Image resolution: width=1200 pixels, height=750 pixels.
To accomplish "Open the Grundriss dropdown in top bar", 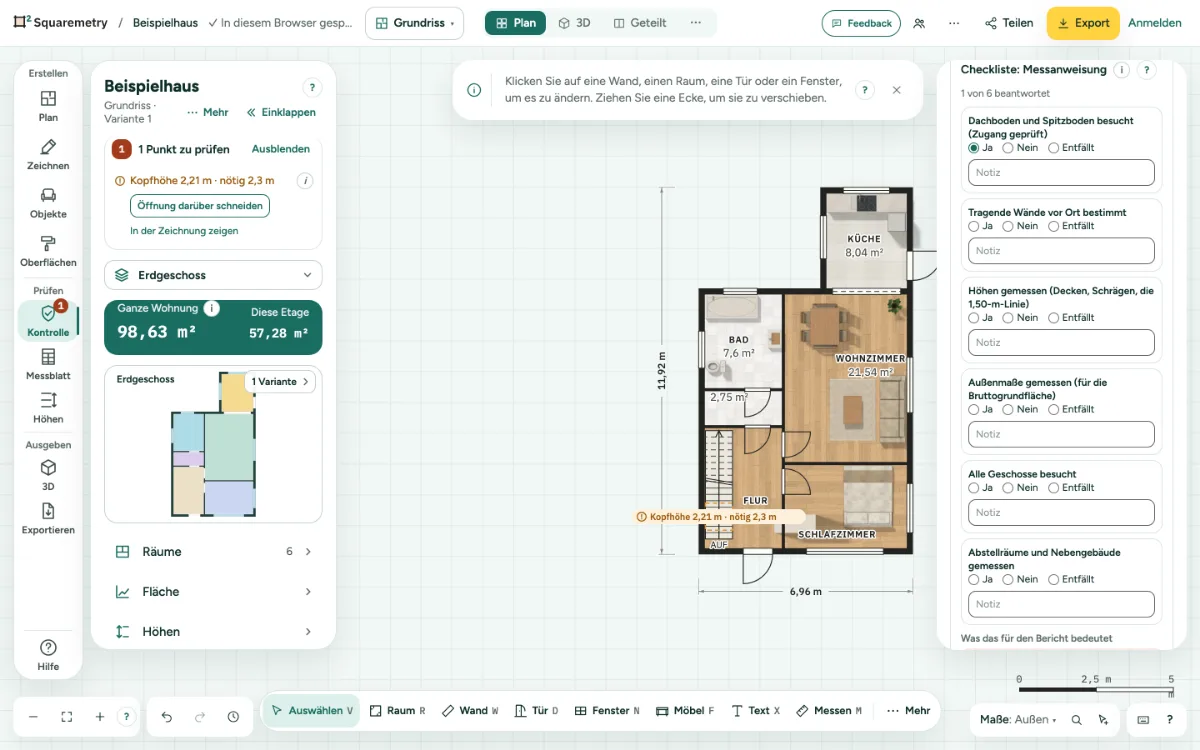I will (x=414, y=23).
